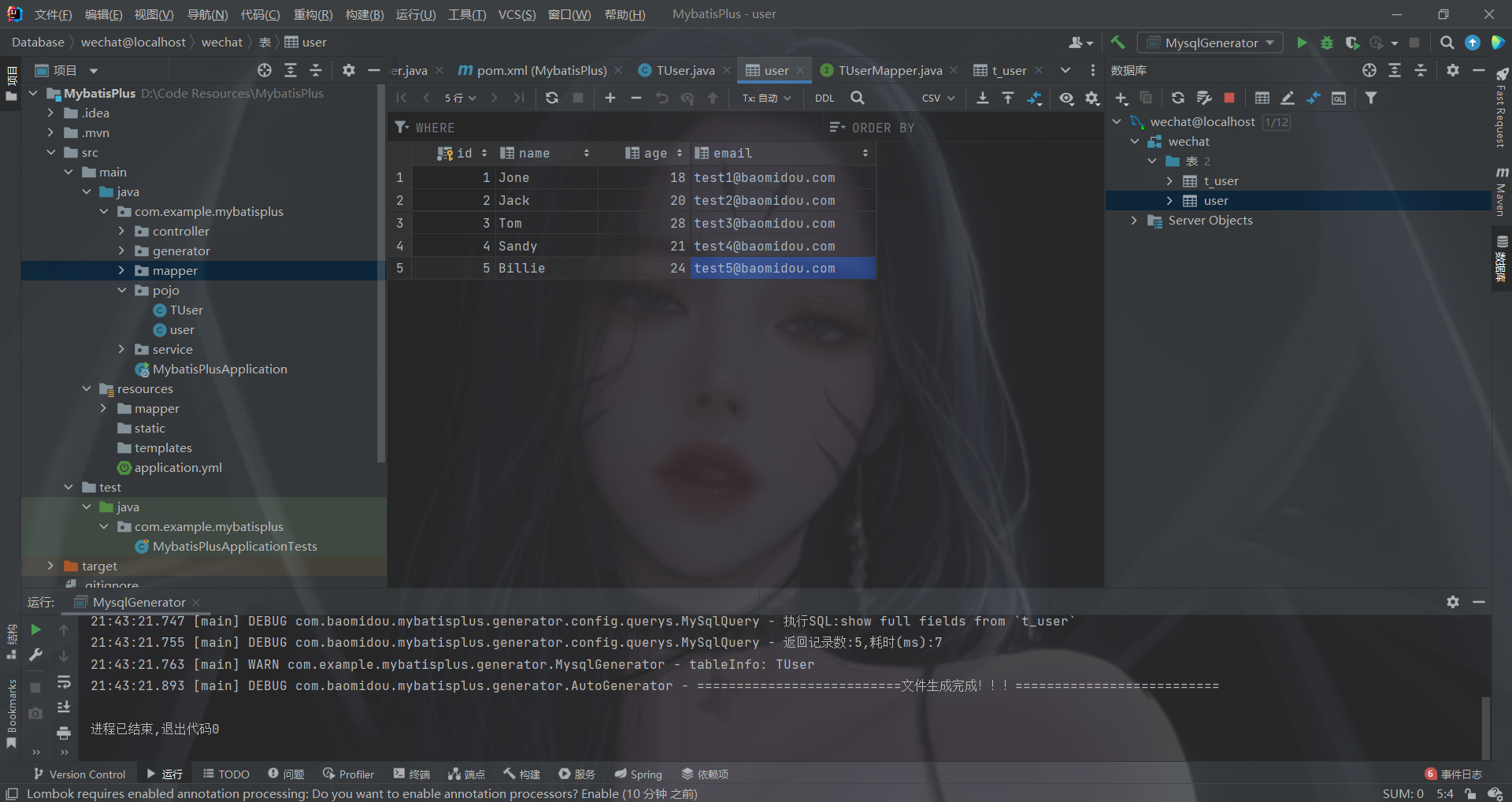Open the data filter icon in database panel
The width and height of the screenshot is (1512, 802).
1372,98
